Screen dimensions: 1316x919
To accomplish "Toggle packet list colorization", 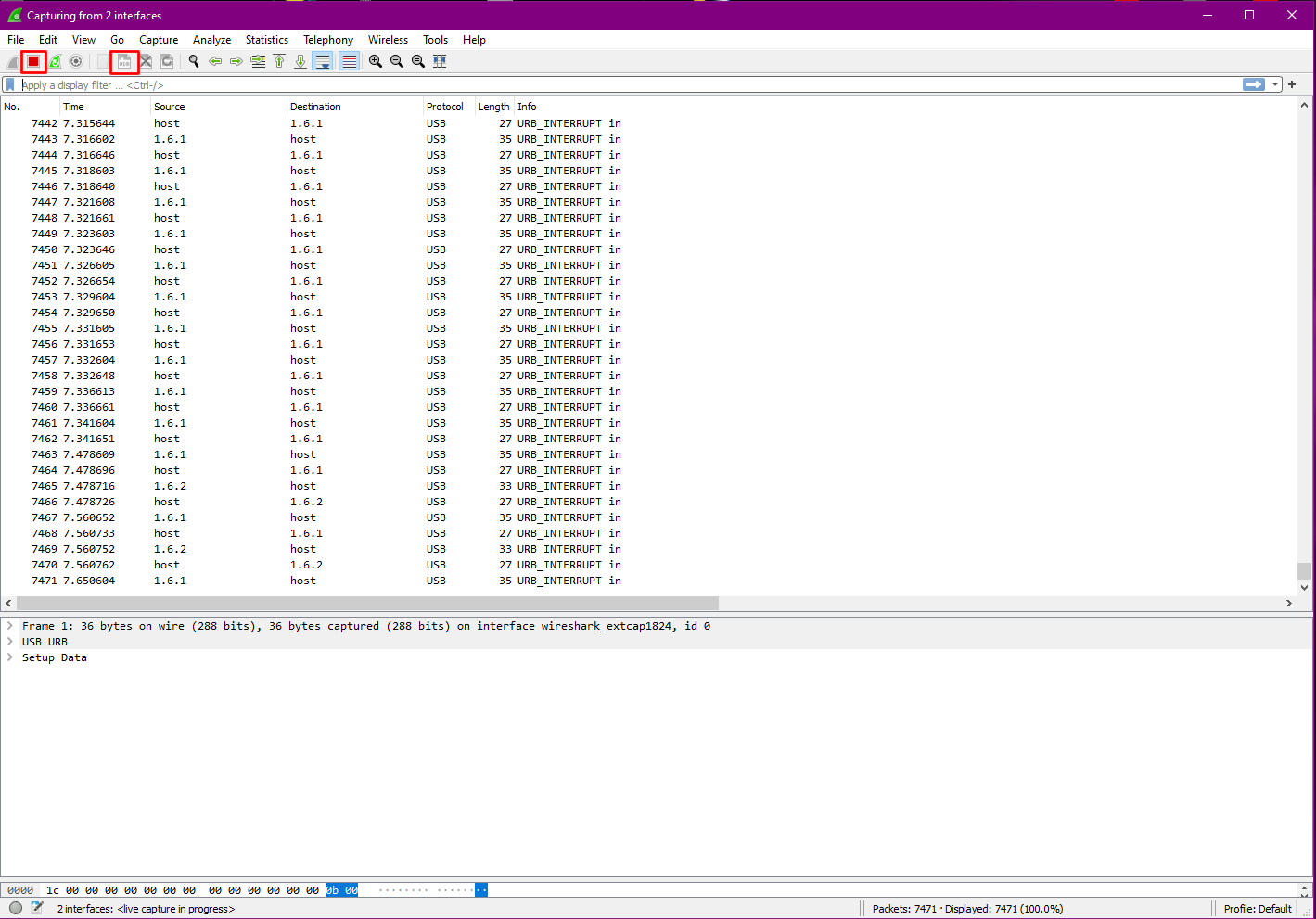I will (349, 61).
